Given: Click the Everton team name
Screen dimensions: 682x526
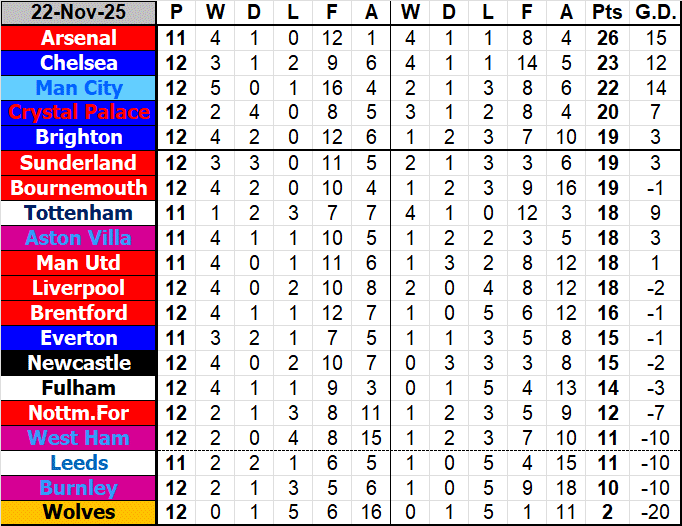Looking at the screenshot, I should (x=79, y=338).
